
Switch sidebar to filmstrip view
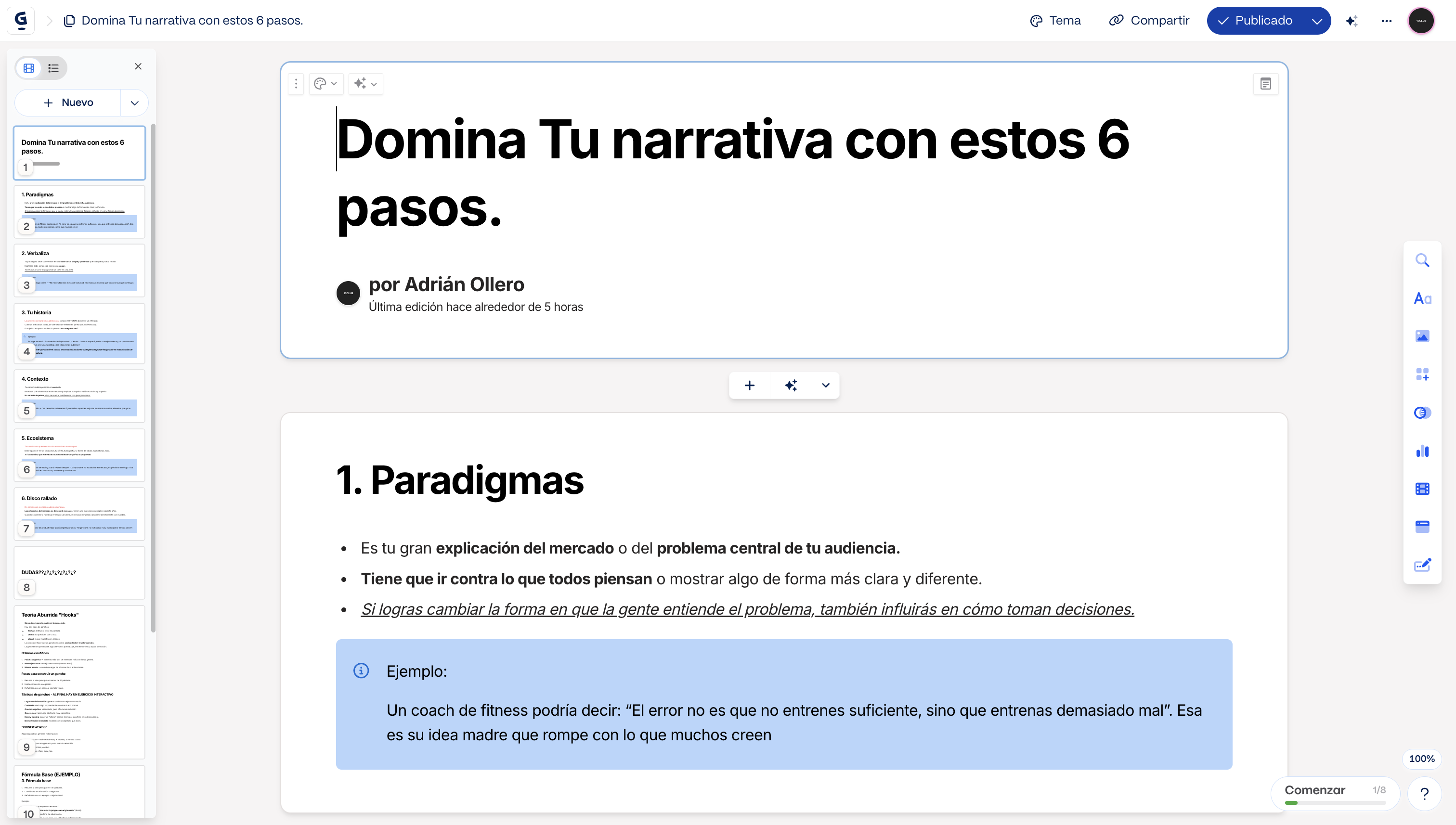click(x=29, y=68)
